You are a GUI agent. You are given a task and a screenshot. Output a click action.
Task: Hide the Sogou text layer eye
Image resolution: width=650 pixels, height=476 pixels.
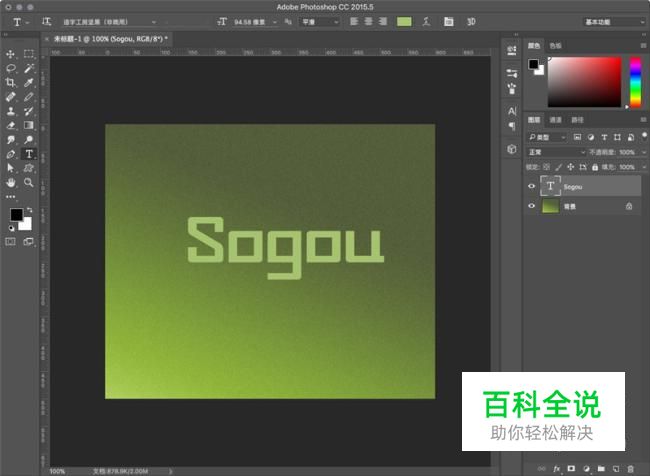[531, 186]
